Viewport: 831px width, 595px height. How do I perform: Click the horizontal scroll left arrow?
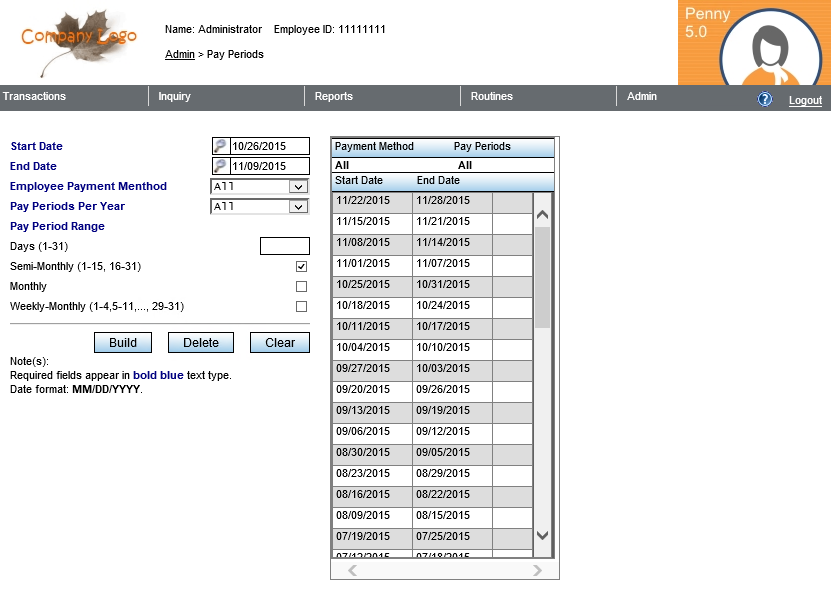(x=352, y=570)
